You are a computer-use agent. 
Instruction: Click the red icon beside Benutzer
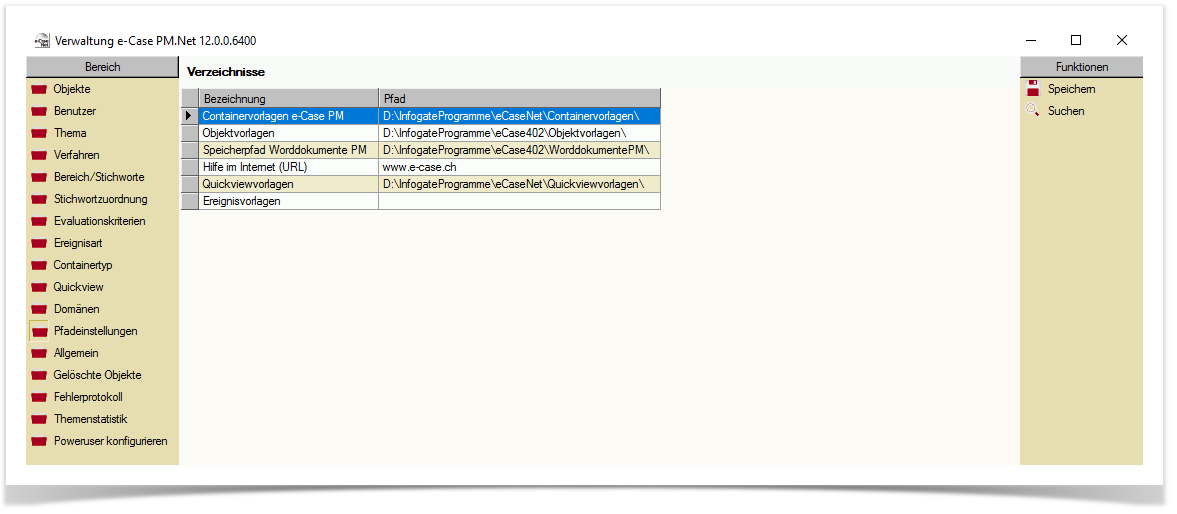(39, 111)
